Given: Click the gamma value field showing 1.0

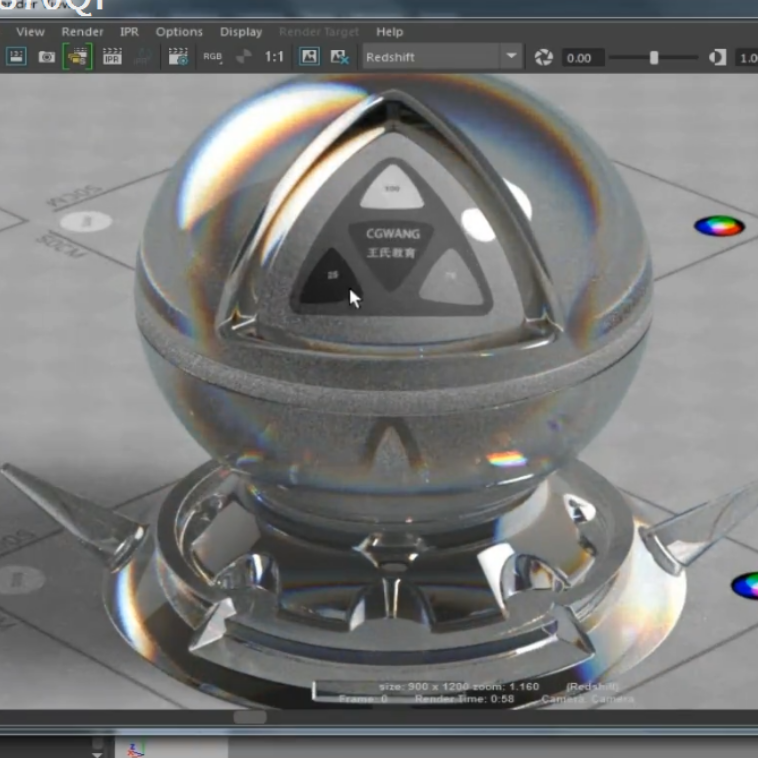Looking at the screenshot, I should [746, 58].
